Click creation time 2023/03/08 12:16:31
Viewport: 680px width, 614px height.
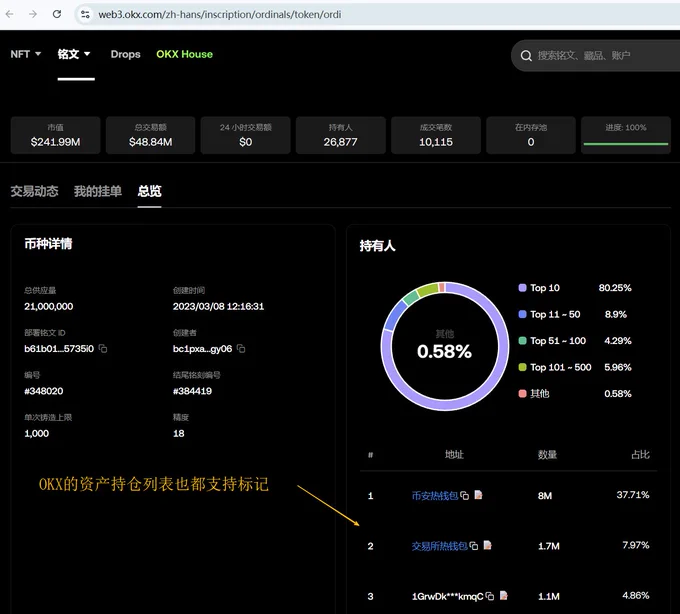218,306
